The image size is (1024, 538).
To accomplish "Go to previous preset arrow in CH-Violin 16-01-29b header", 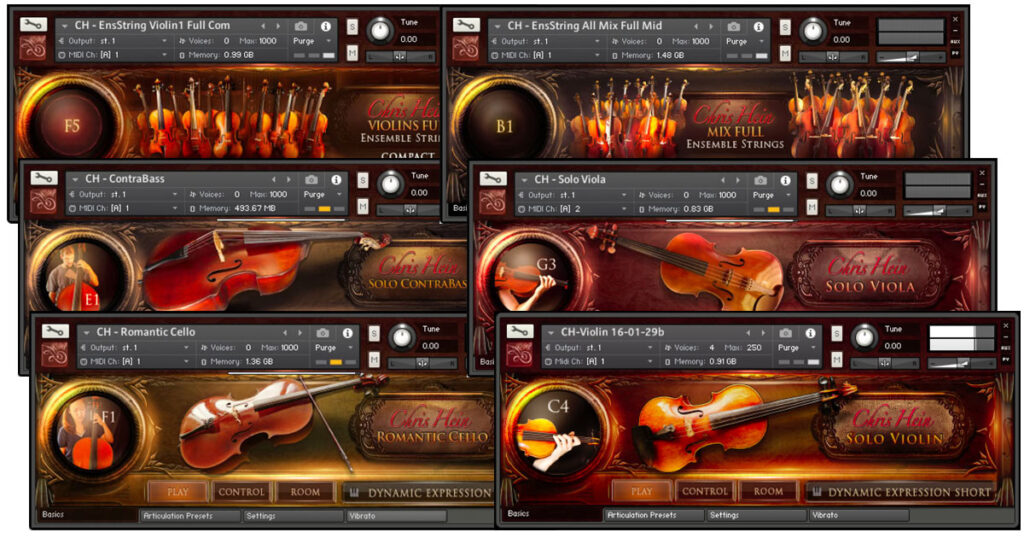I will pos(748,332).
